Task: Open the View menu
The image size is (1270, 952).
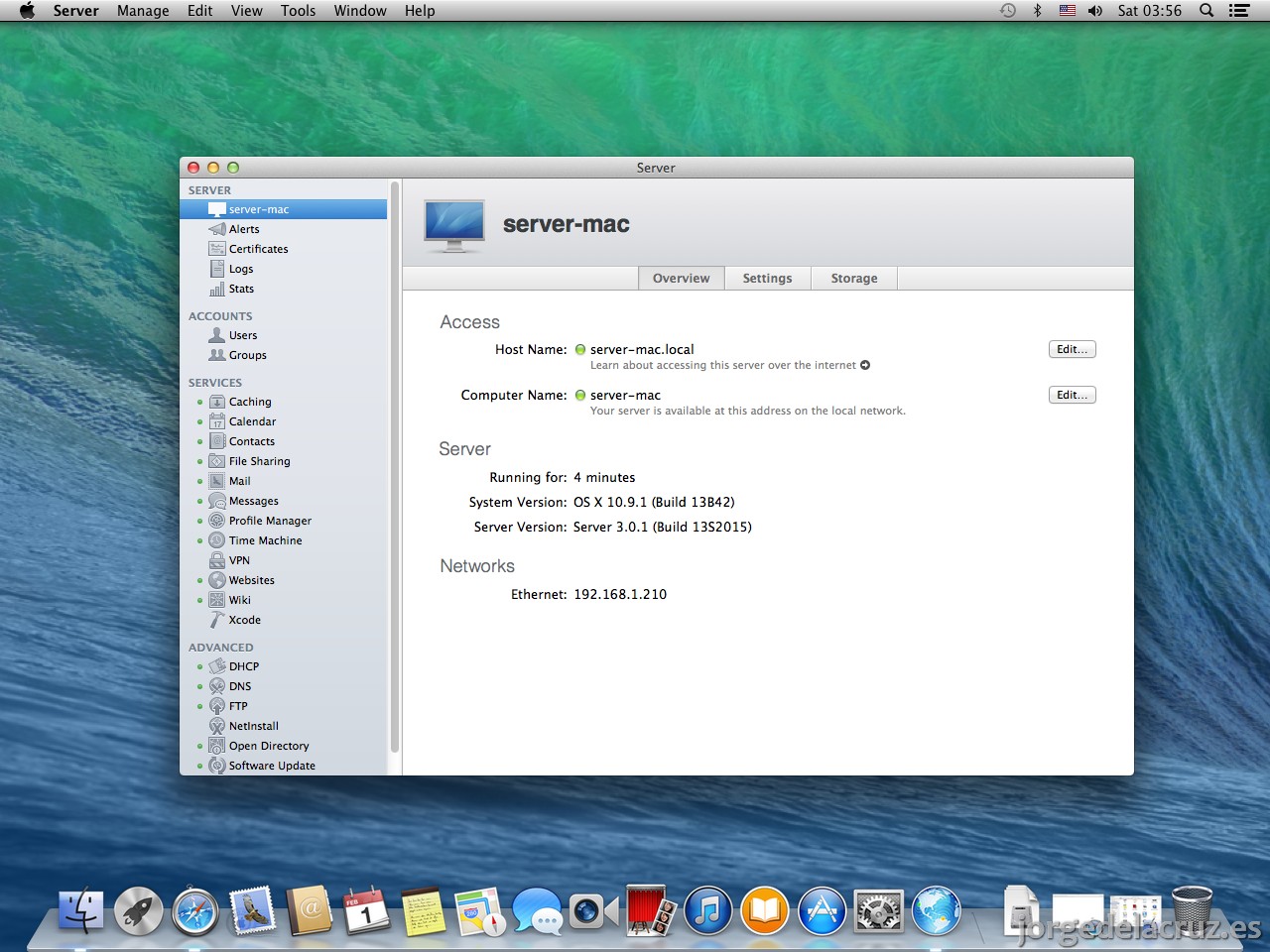Action: (x=247, y=11)
